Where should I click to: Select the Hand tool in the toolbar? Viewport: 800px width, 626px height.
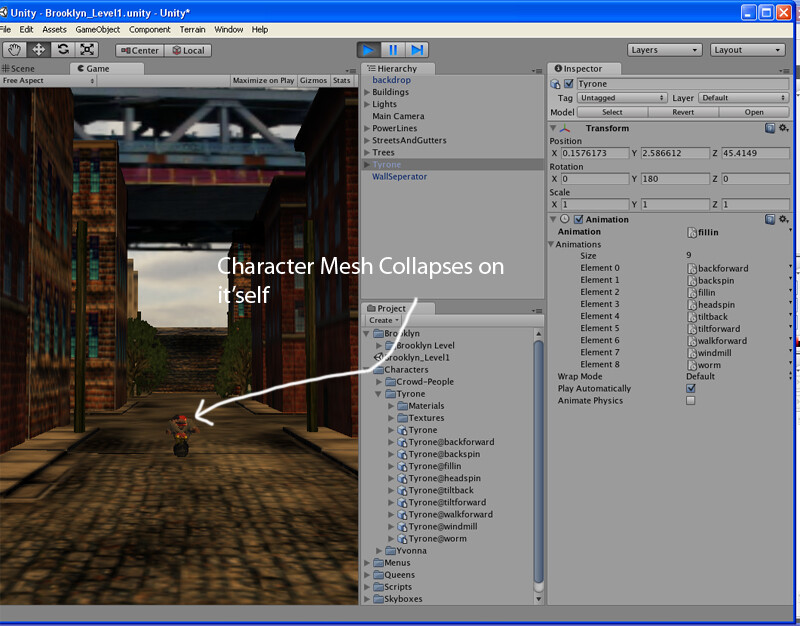[14, 49]
